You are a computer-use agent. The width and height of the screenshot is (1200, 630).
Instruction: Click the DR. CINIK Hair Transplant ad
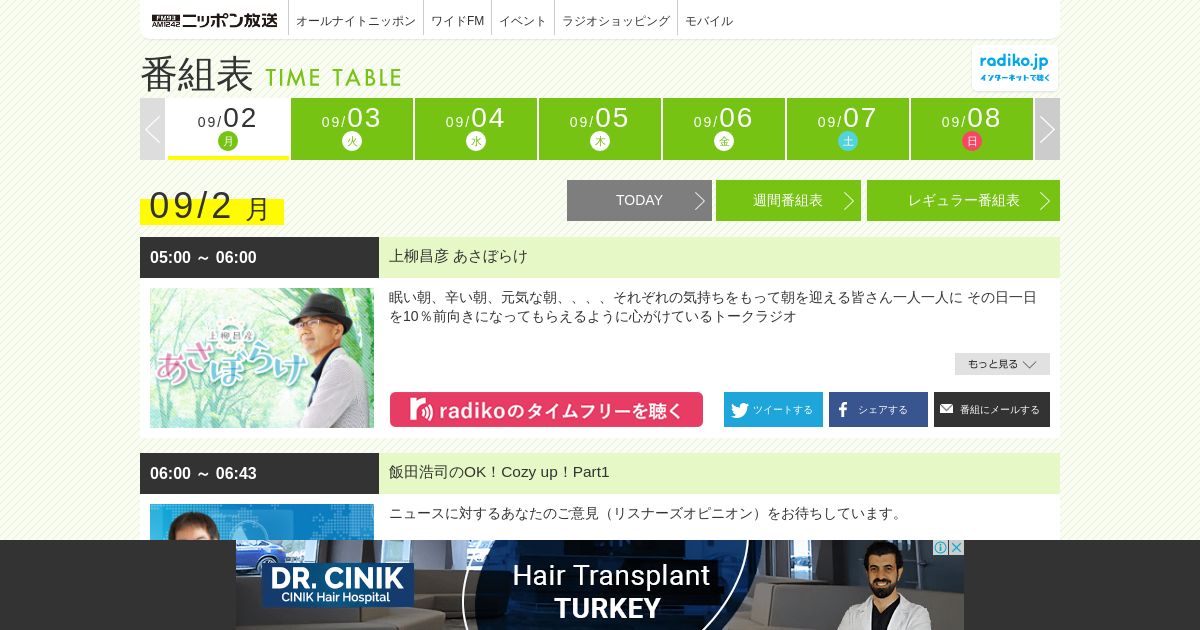600,585
